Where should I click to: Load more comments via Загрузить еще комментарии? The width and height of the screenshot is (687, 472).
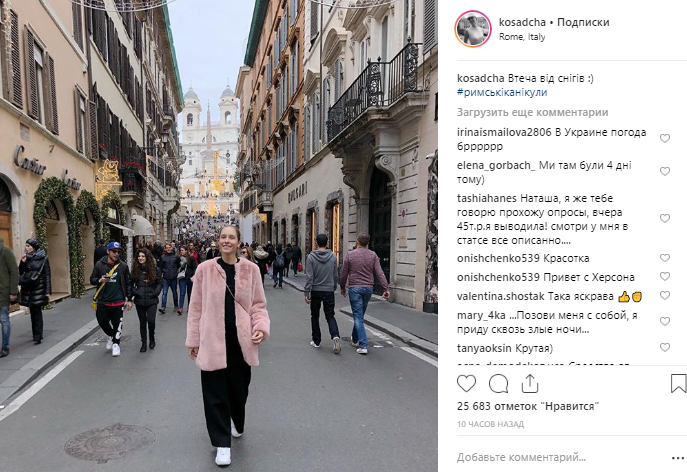[532, 113]
